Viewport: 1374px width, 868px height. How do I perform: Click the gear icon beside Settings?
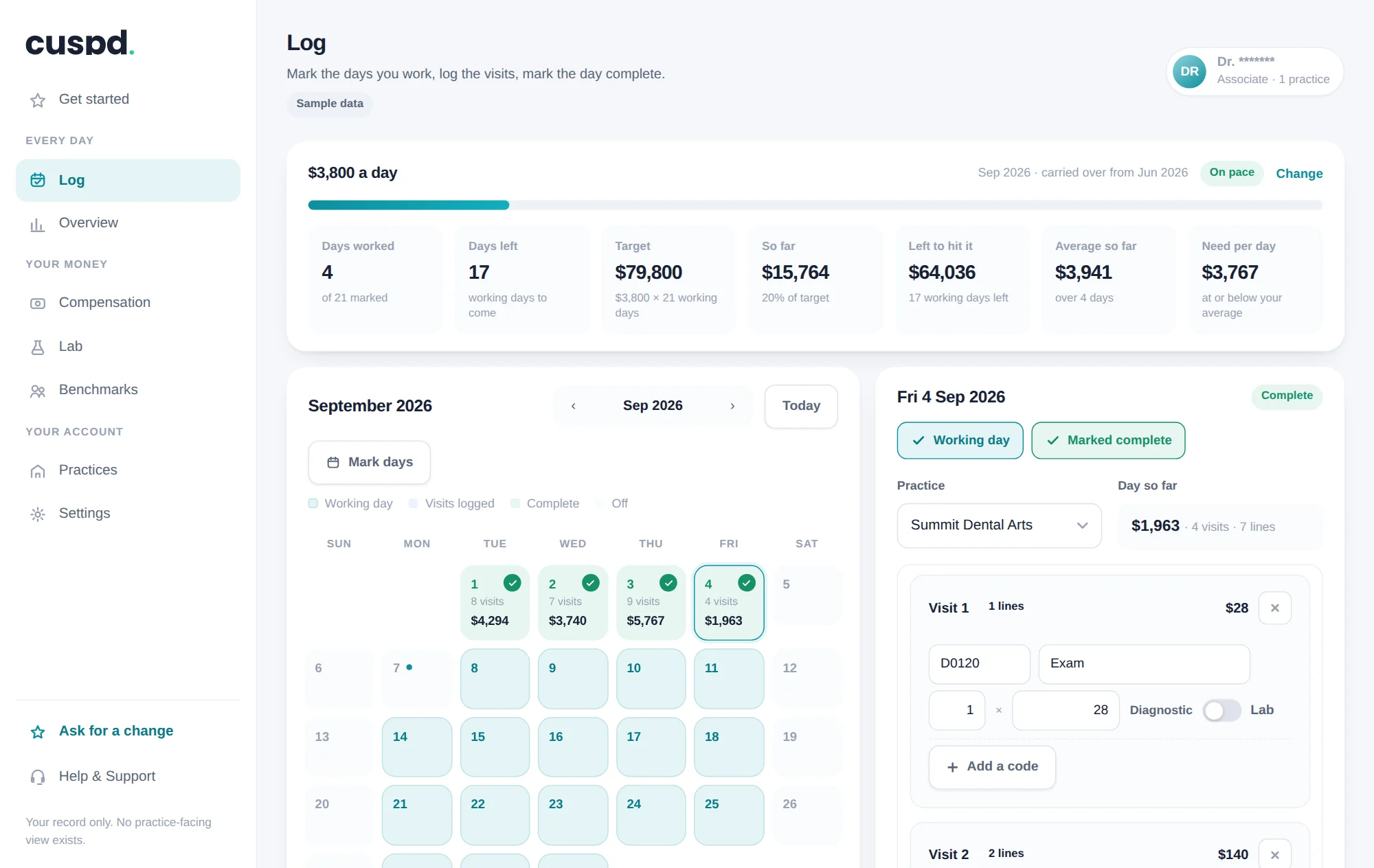pos(38,514)
